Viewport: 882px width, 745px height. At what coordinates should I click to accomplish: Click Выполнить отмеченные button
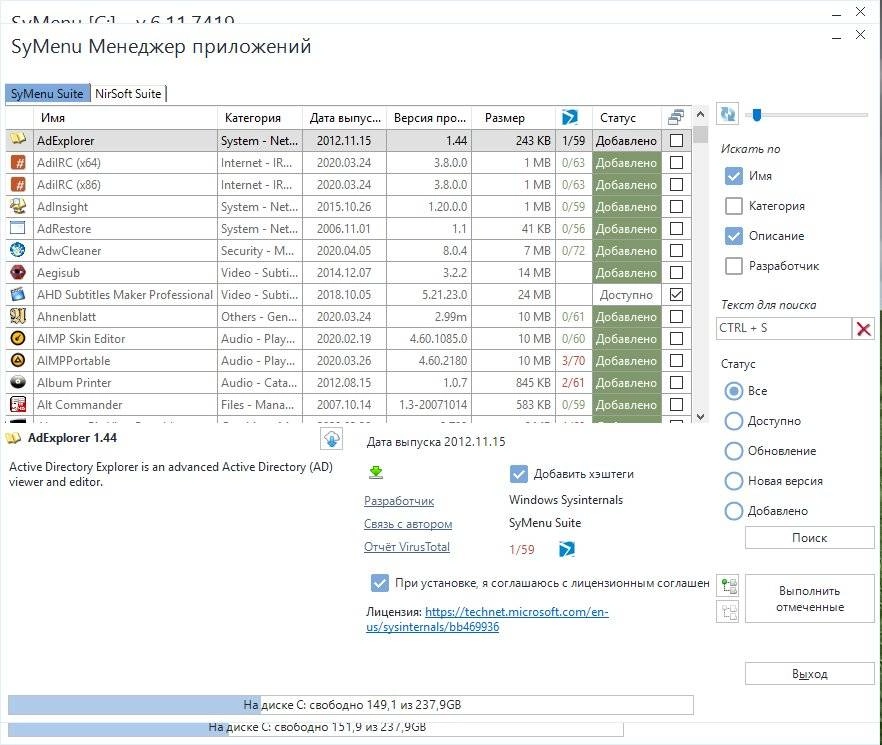(809, 599)
